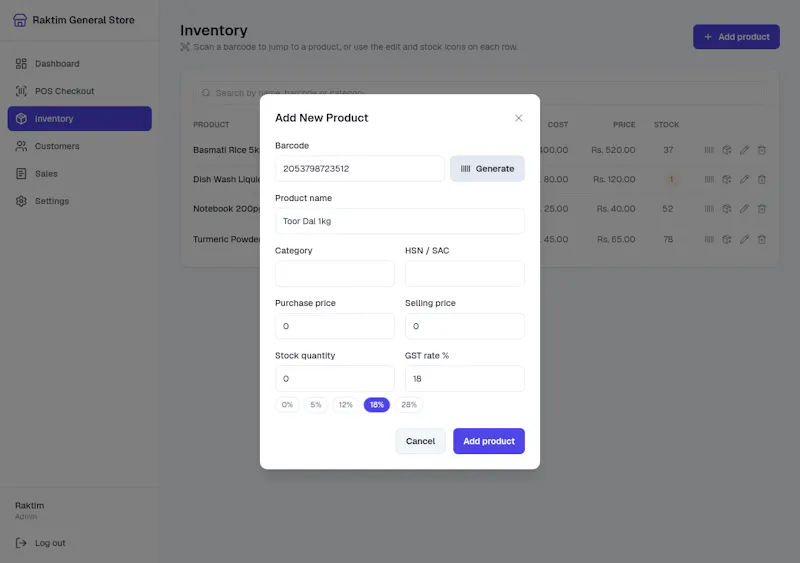
Task: Click the GST rate % field
Action: (x=465, y=379)
